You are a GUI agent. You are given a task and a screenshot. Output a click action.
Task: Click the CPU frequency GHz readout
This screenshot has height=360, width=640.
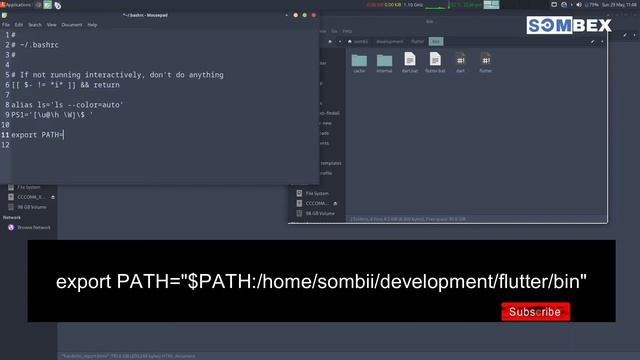(413, 5)
